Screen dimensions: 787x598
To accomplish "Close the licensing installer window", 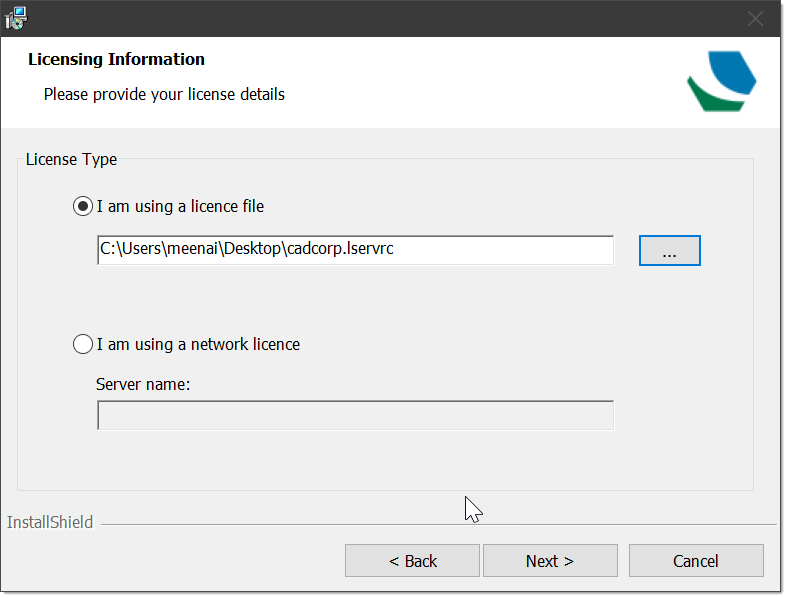I will 755,19.
